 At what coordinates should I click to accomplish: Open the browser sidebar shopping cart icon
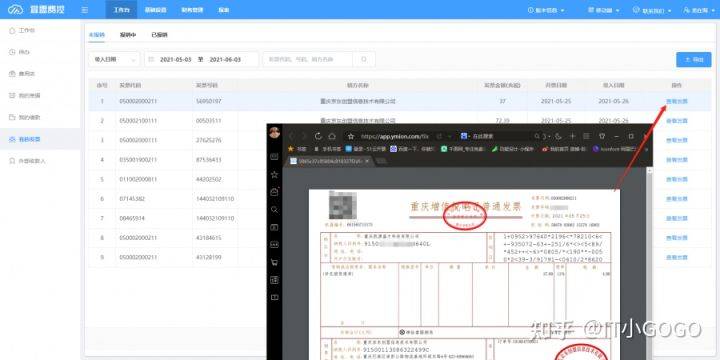click(275, 262)
